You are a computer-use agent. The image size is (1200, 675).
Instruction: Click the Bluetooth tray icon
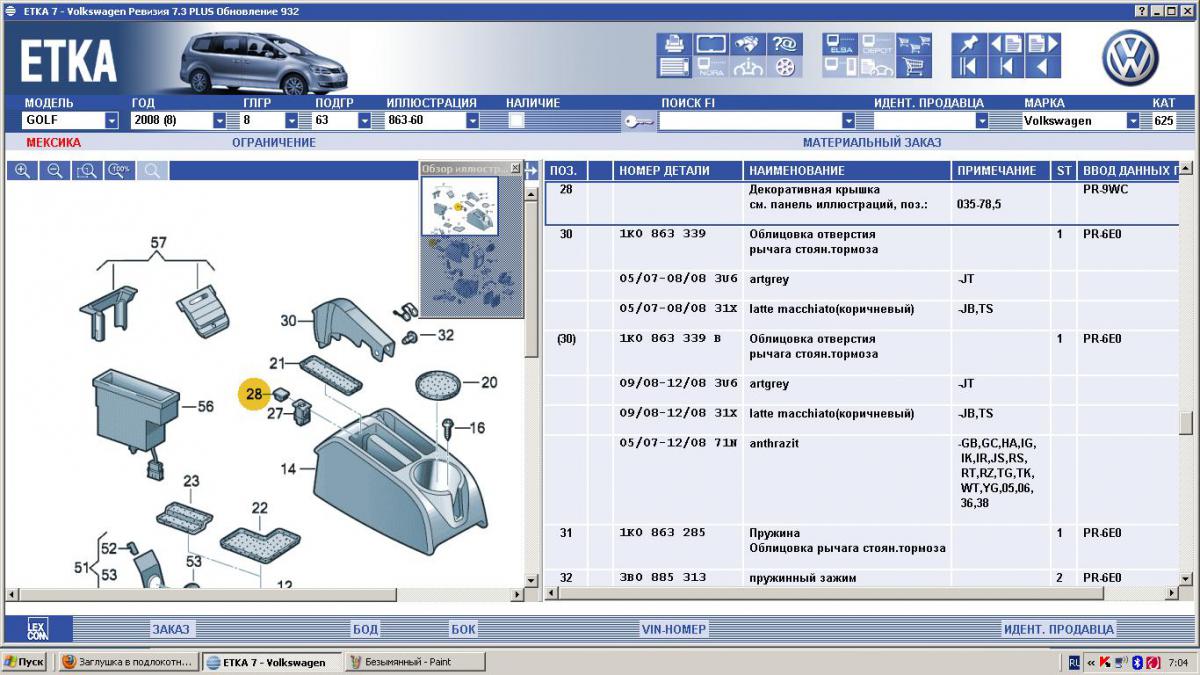click(1136, 662)
